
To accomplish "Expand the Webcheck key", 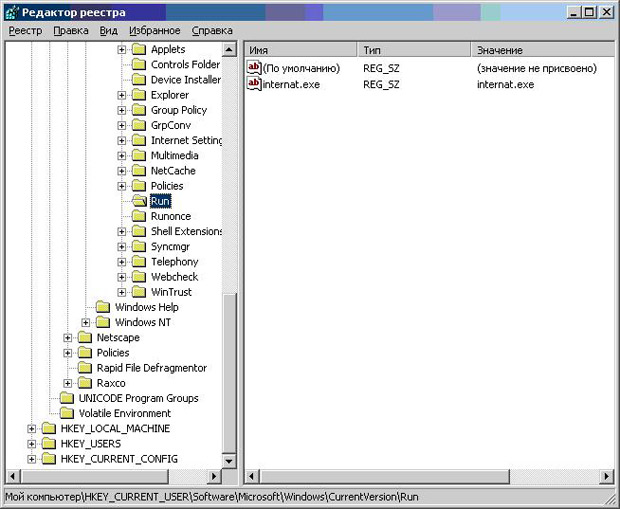I will point(122,277).
